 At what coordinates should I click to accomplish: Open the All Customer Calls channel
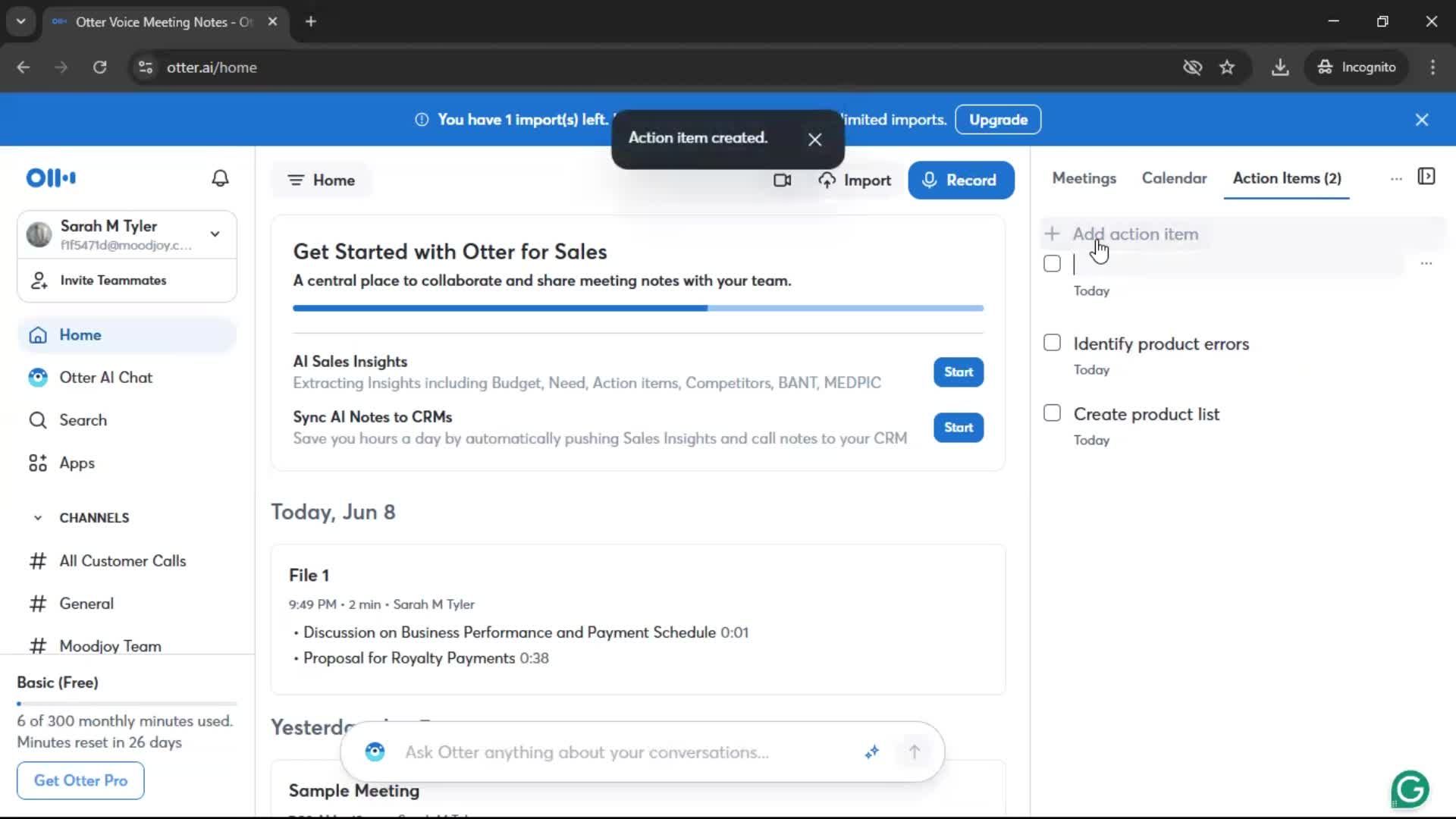(122, 561)
